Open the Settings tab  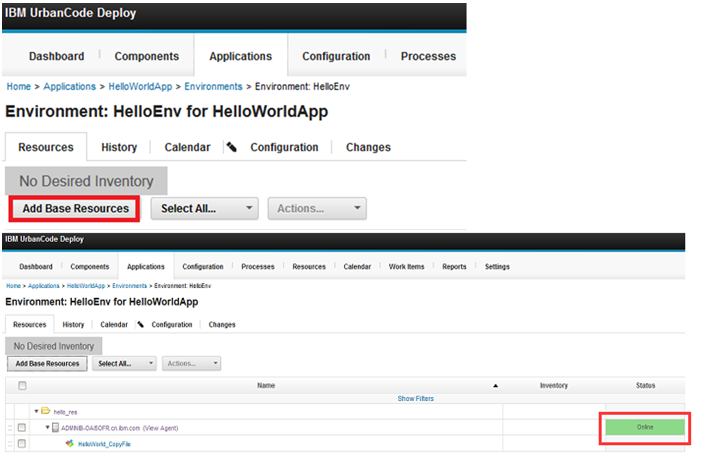coord(497,266)
